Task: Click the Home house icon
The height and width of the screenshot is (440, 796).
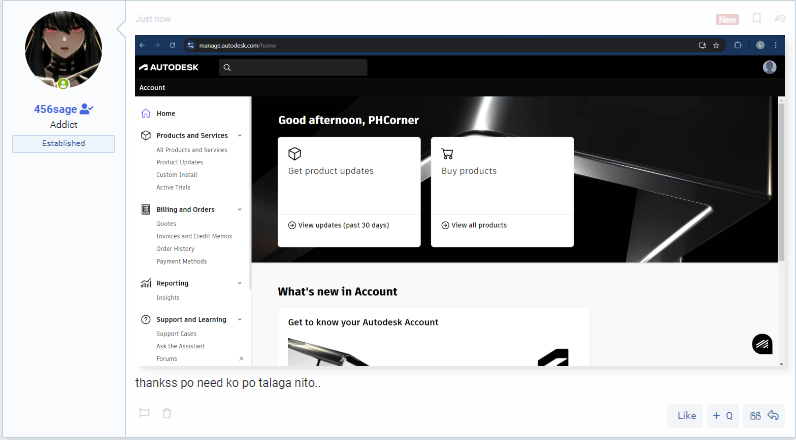Action: pos(146,113)
